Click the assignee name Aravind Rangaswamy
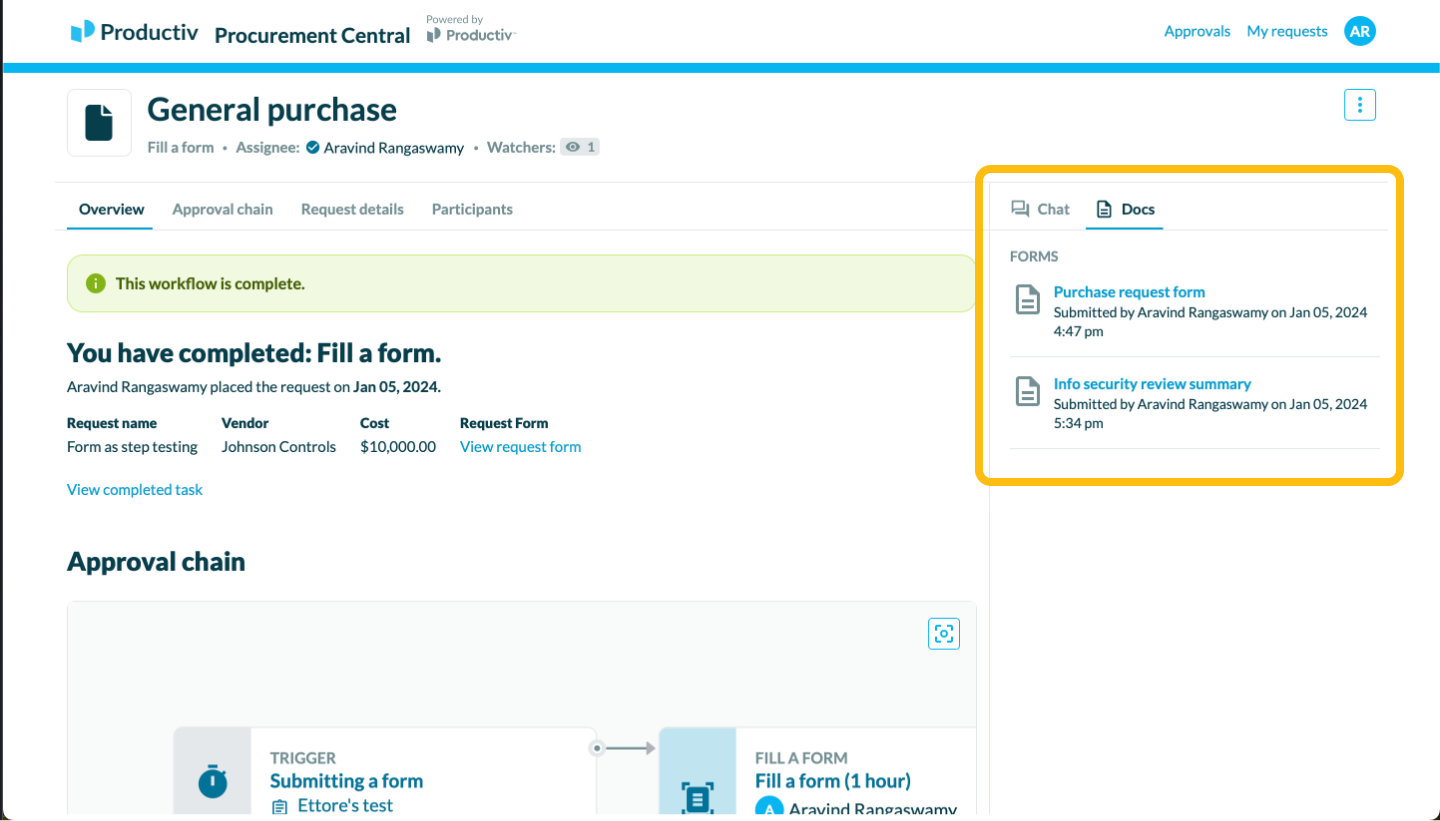Image resolution: width=1440 pixels, height=821 pixels. [394, 147]
